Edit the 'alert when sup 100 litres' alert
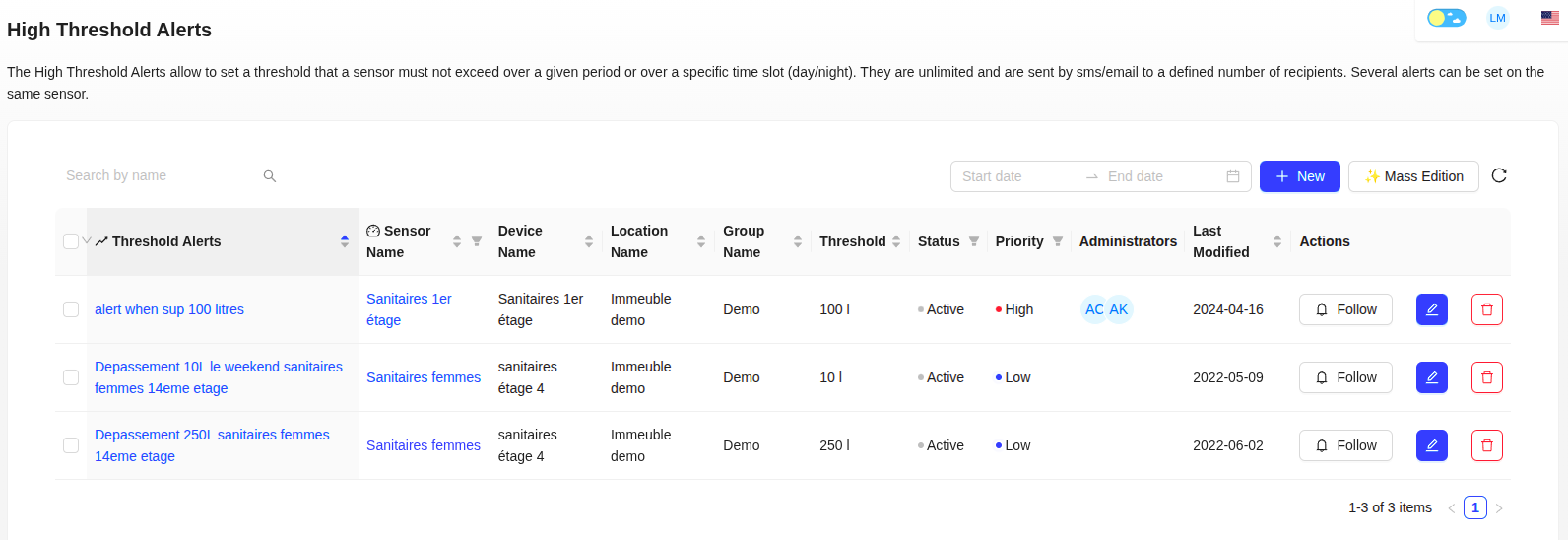The image size is (1568, 540). [x=1431, y=309]
